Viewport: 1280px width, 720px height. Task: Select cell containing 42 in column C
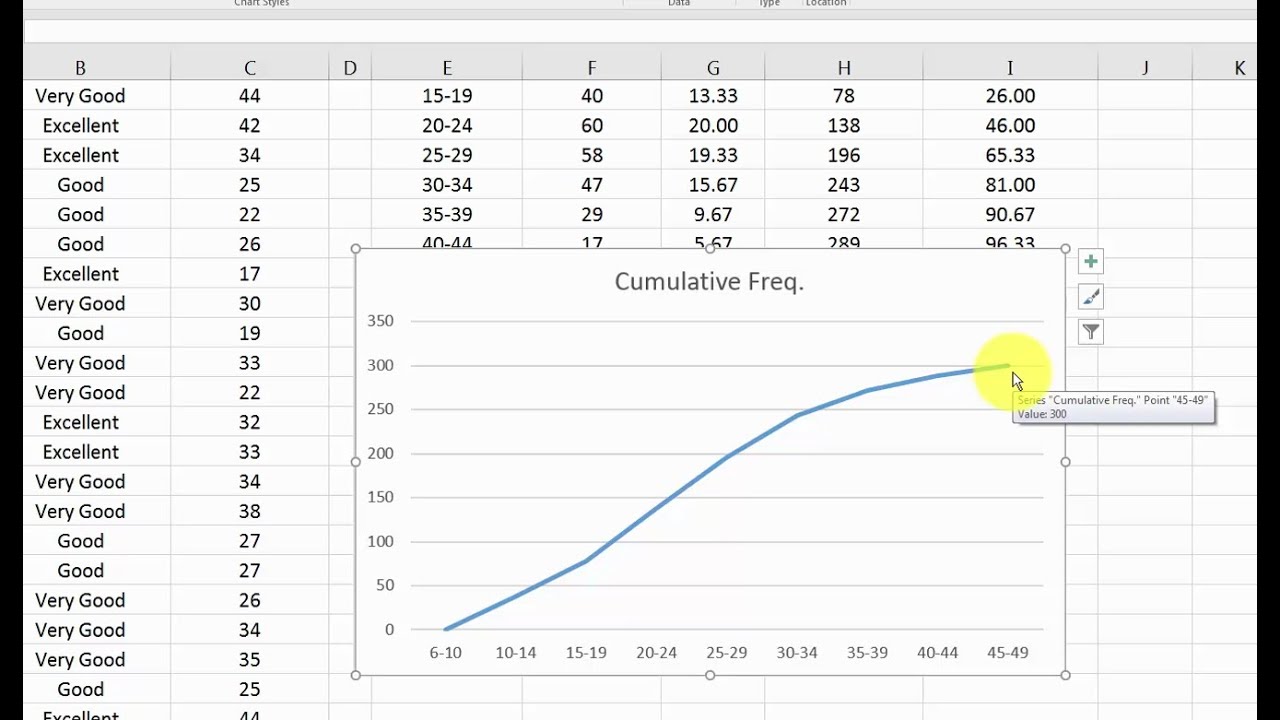point(250,126)
